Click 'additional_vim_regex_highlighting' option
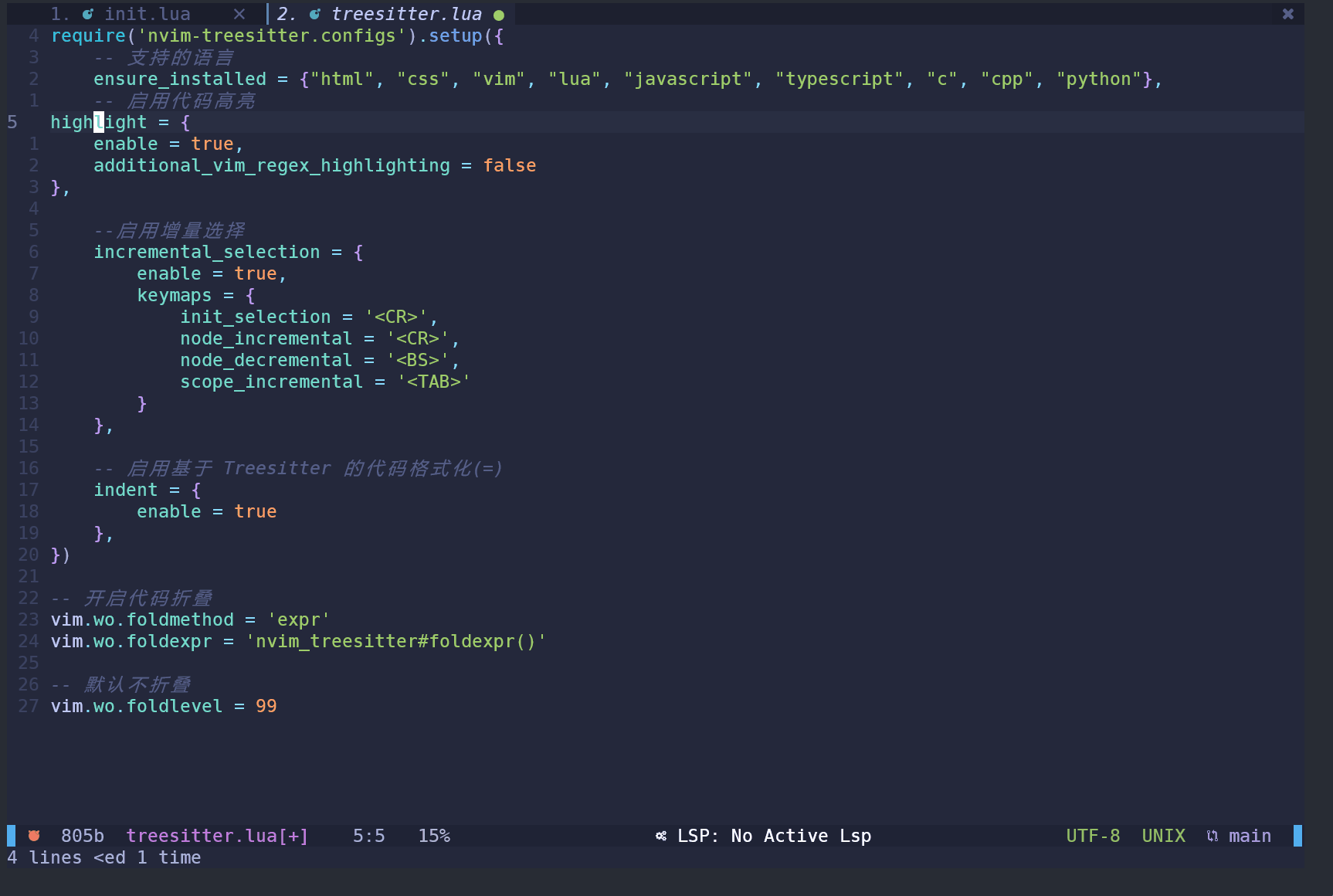This screenshot has height=896, width=1333. (x=272, y=165)
